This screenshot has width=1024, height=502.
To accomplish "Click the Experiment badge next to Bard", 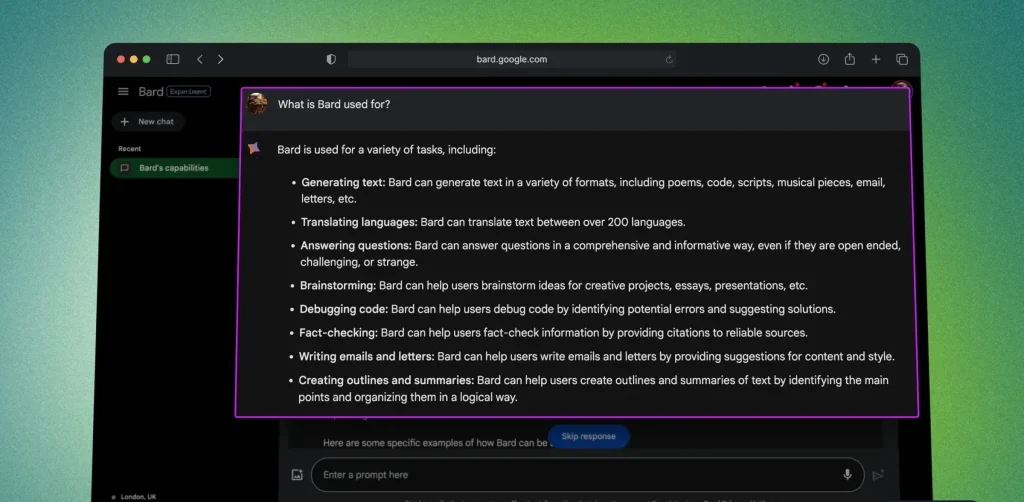I will pyautogui.click(x=189, y=91).
